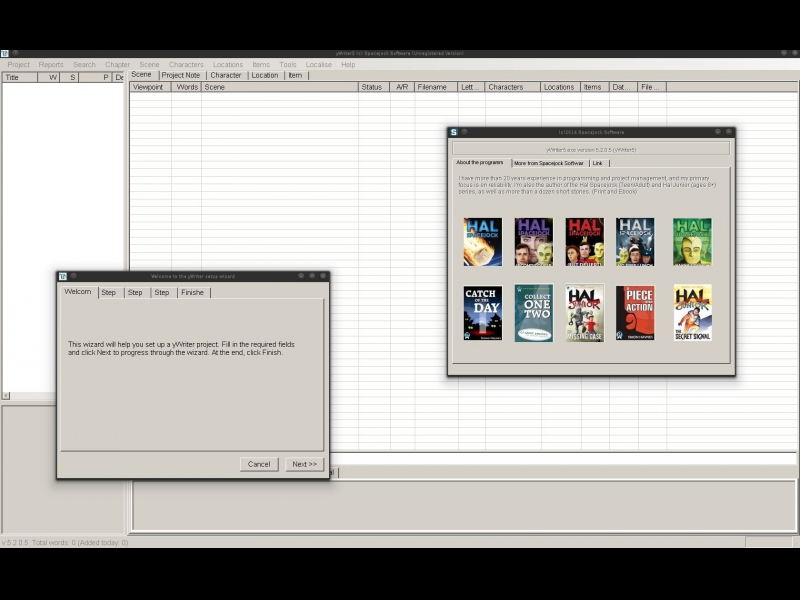Click the yWriter icon in wizard title bar

tap(63, 276)
